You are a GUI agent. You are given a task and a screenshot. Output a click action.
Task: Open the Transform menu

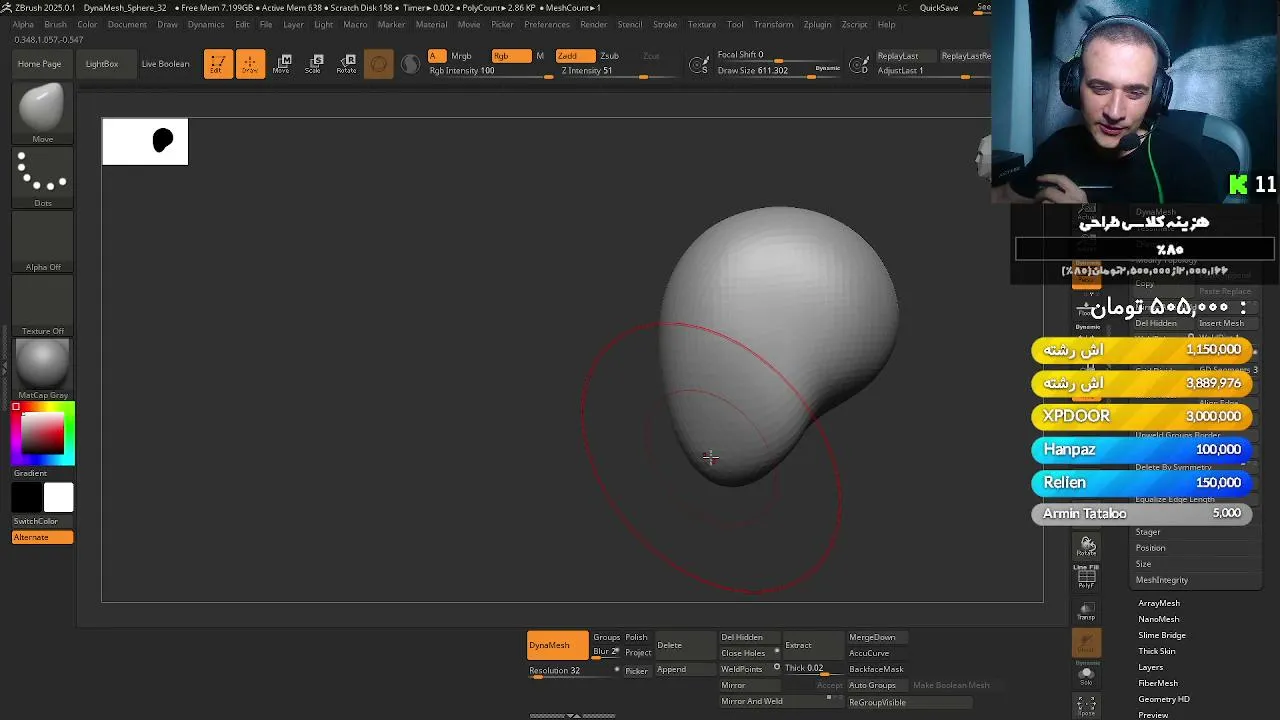(773, 24)
